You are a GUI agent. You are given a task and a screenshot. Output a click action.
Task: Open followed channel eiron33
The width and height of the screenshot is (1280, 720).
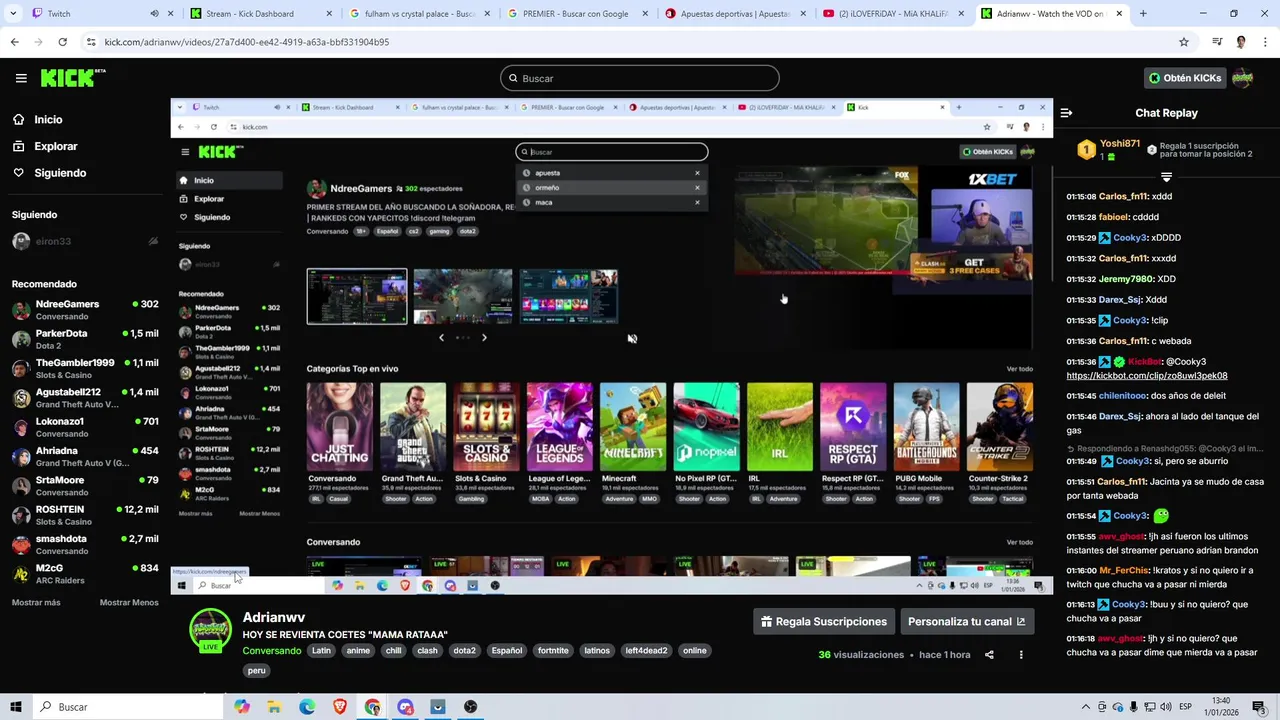(x=85, y=241)
